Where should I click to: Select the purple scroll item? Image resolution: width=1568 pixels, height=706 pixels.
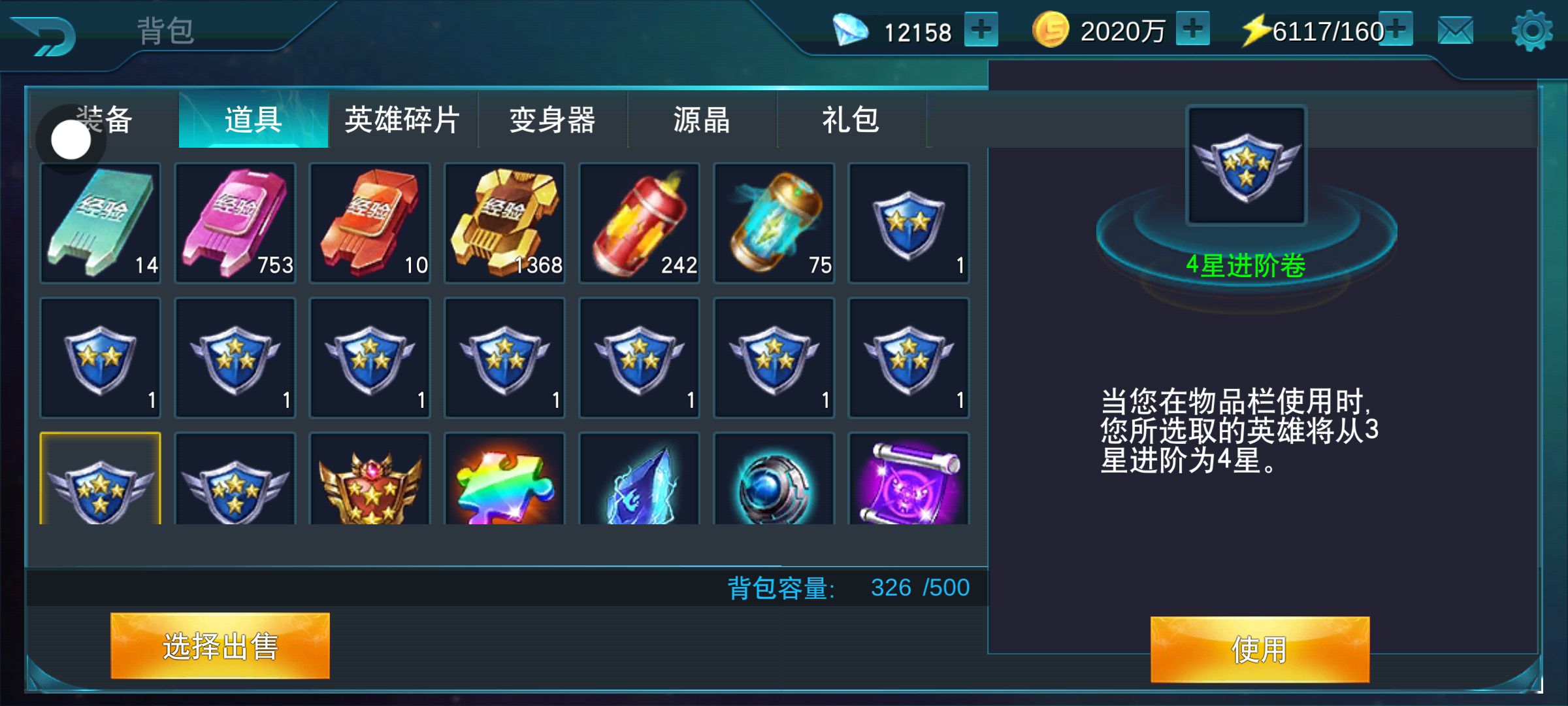909,479
